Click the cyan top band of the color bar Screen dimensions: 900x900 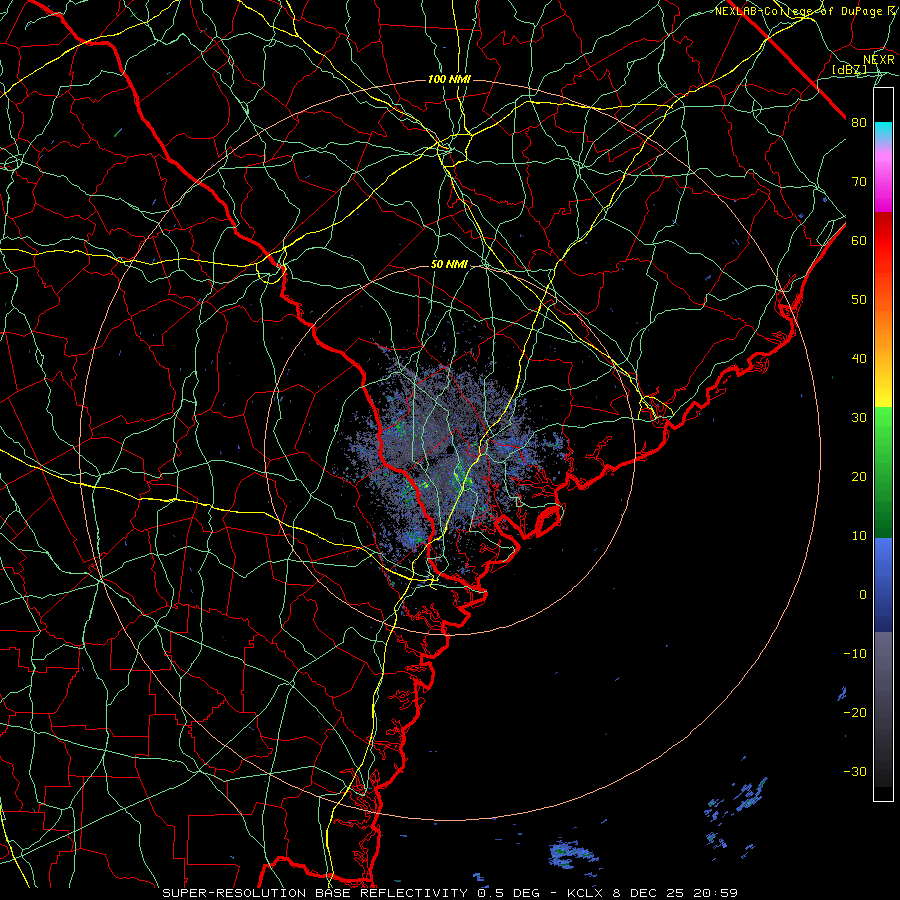pos(883,130)
